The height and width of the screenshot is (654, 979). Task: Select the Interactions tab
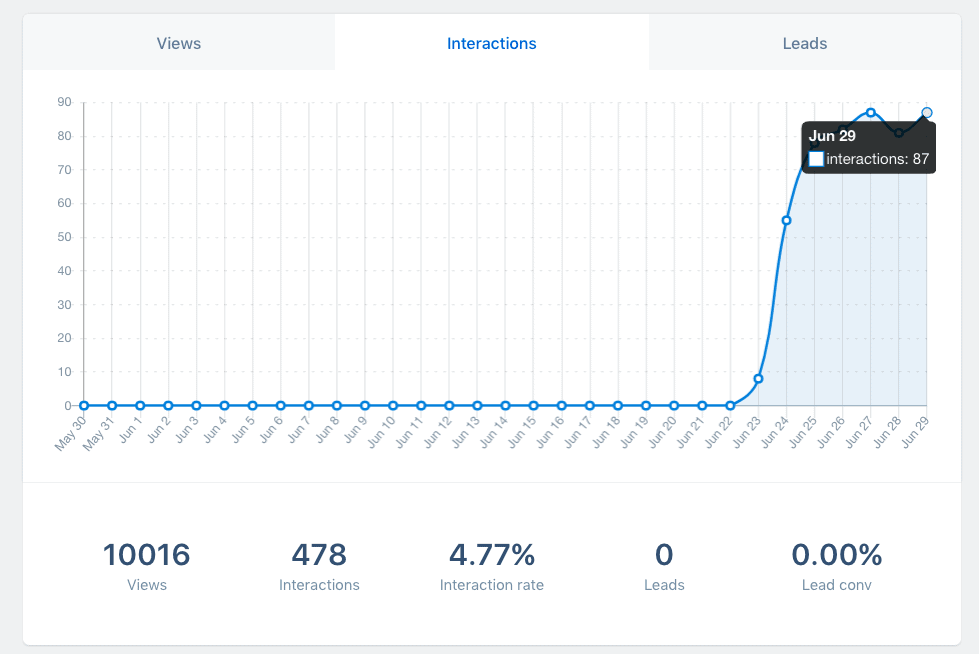point(491,44)
